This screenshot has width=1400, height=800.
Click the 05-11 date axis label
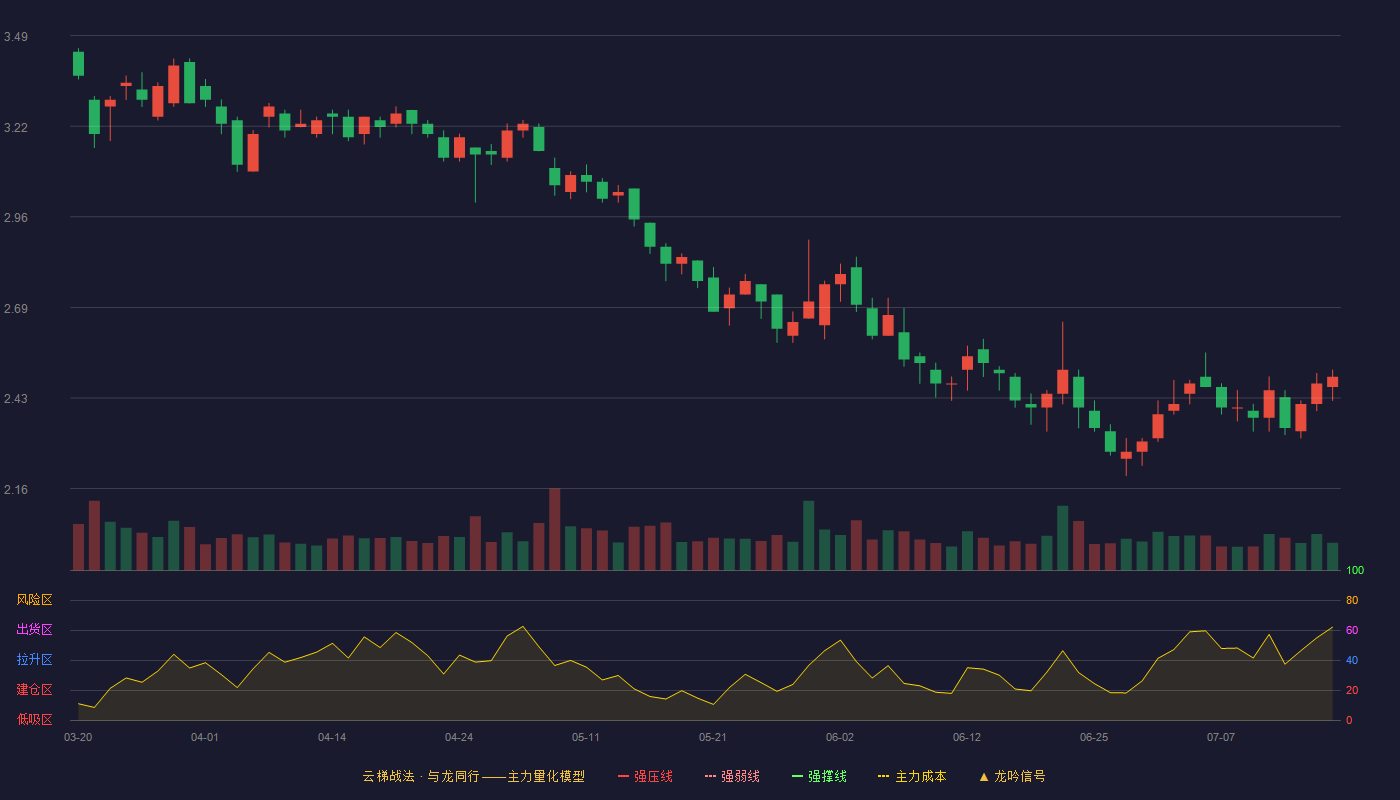[x=586, y=737]
